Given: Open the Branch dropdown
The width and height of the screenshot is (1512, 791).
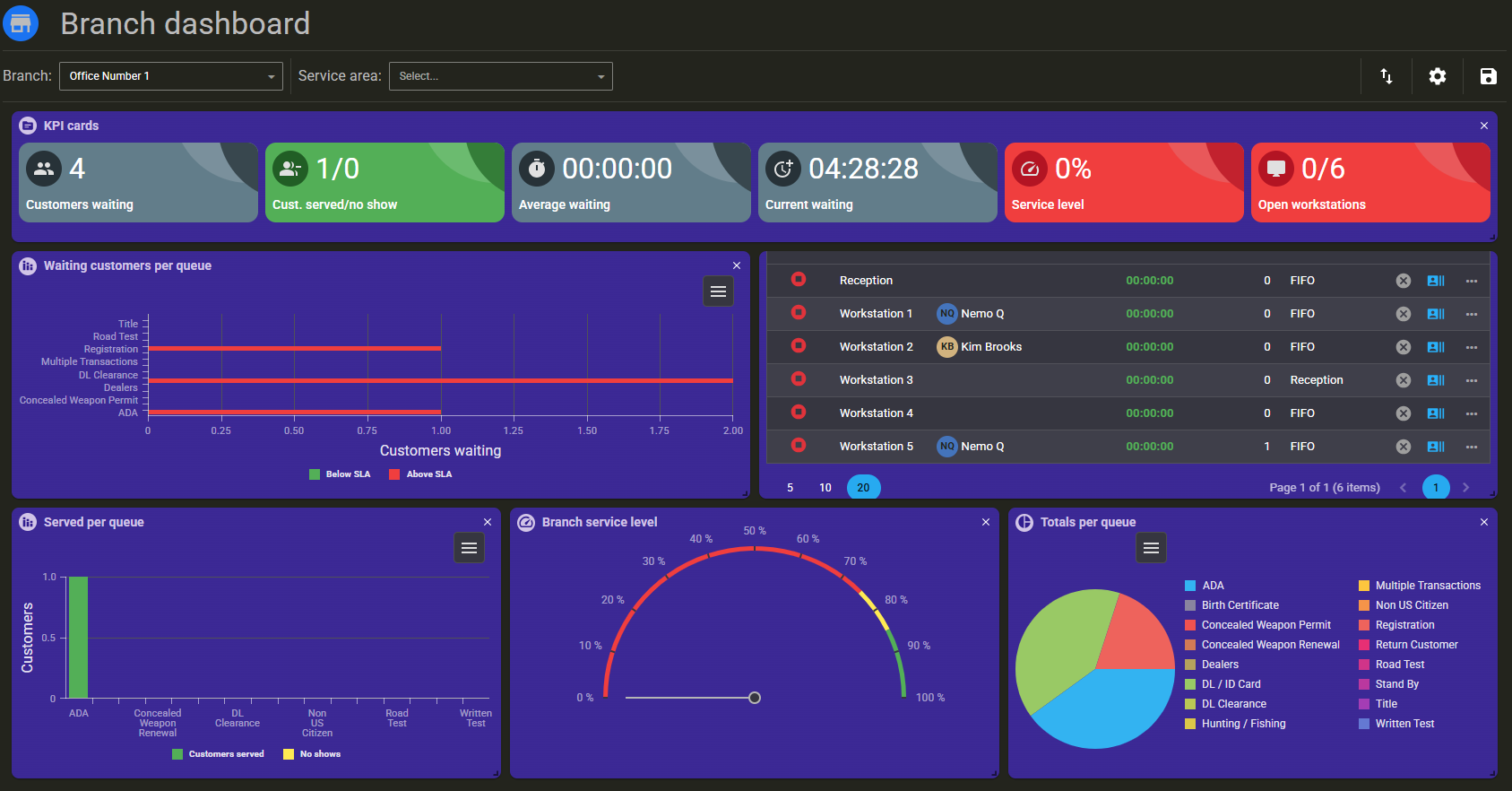Looking at the screenshot, I should pos(171,76).
